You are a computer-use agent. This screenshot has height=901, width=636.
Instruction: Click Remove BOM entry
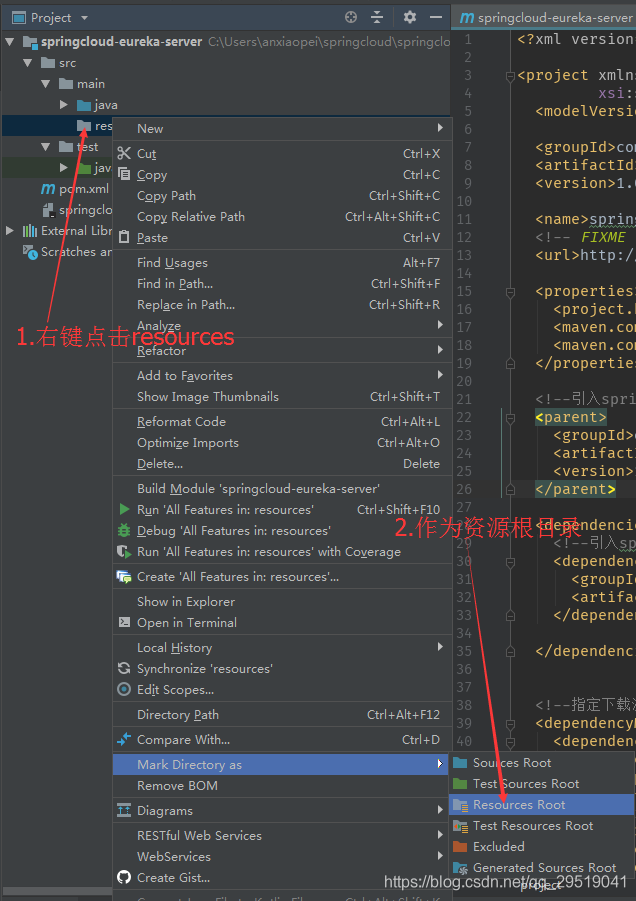click(283, 786)
